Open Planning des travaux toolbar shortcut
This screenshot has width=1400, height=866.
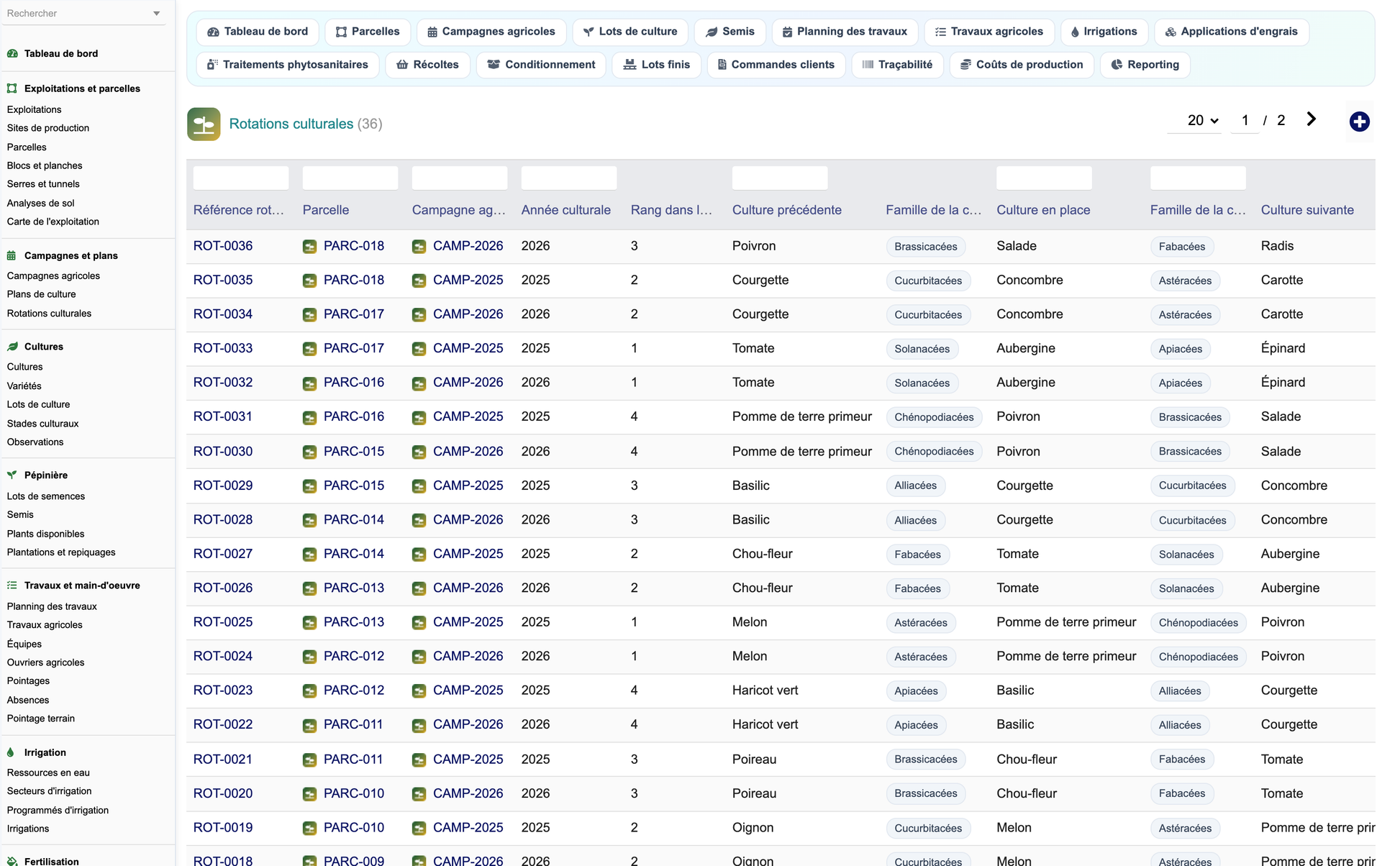(845, 32)
